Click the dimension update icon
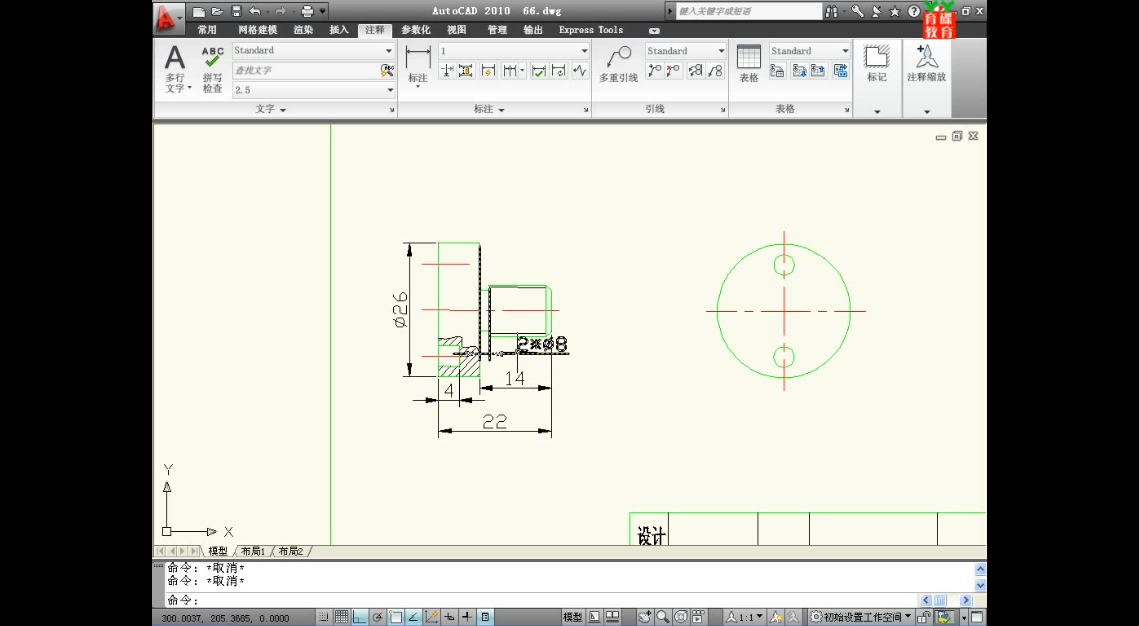Viewport: 1139px width, 626px height. (559, 70)
